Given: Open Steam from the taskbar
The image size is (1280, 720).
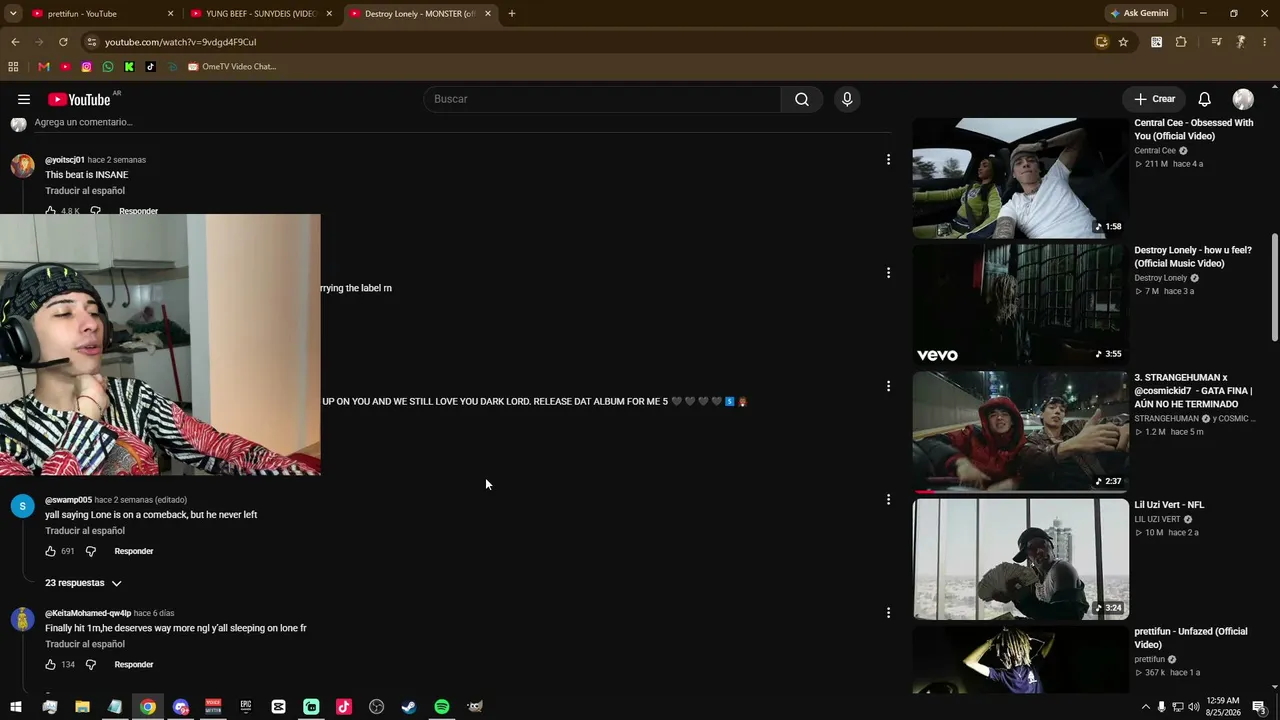Looking at the screenshot, I should click(409, 707).
